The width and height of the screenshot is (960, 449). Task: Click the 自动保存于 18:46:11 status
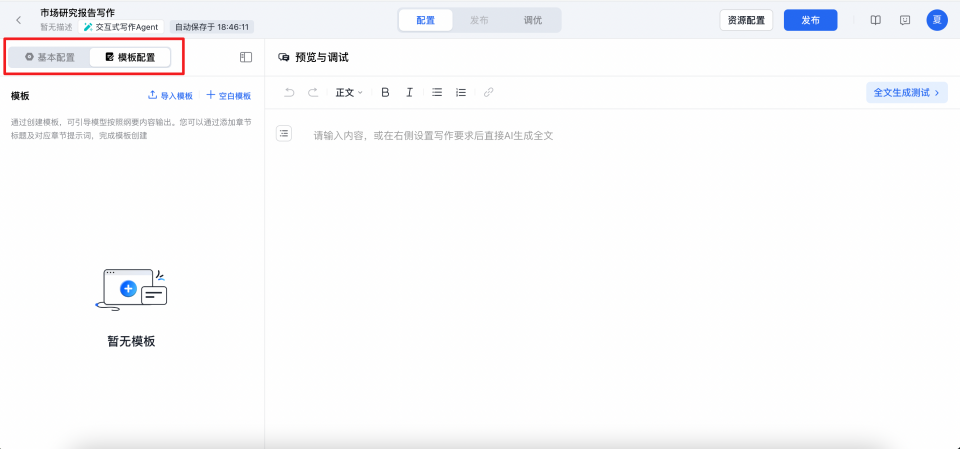(x=212, y=27)
